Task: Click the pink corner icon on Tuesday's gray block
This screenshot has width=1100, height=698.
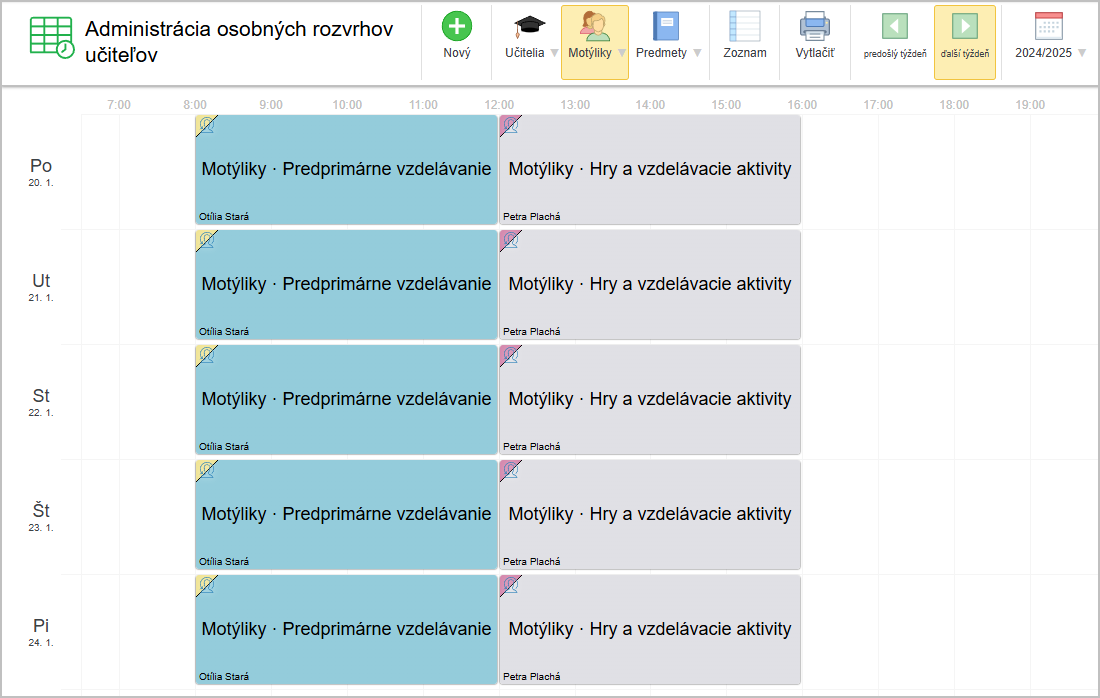Action: click(510, 241)
